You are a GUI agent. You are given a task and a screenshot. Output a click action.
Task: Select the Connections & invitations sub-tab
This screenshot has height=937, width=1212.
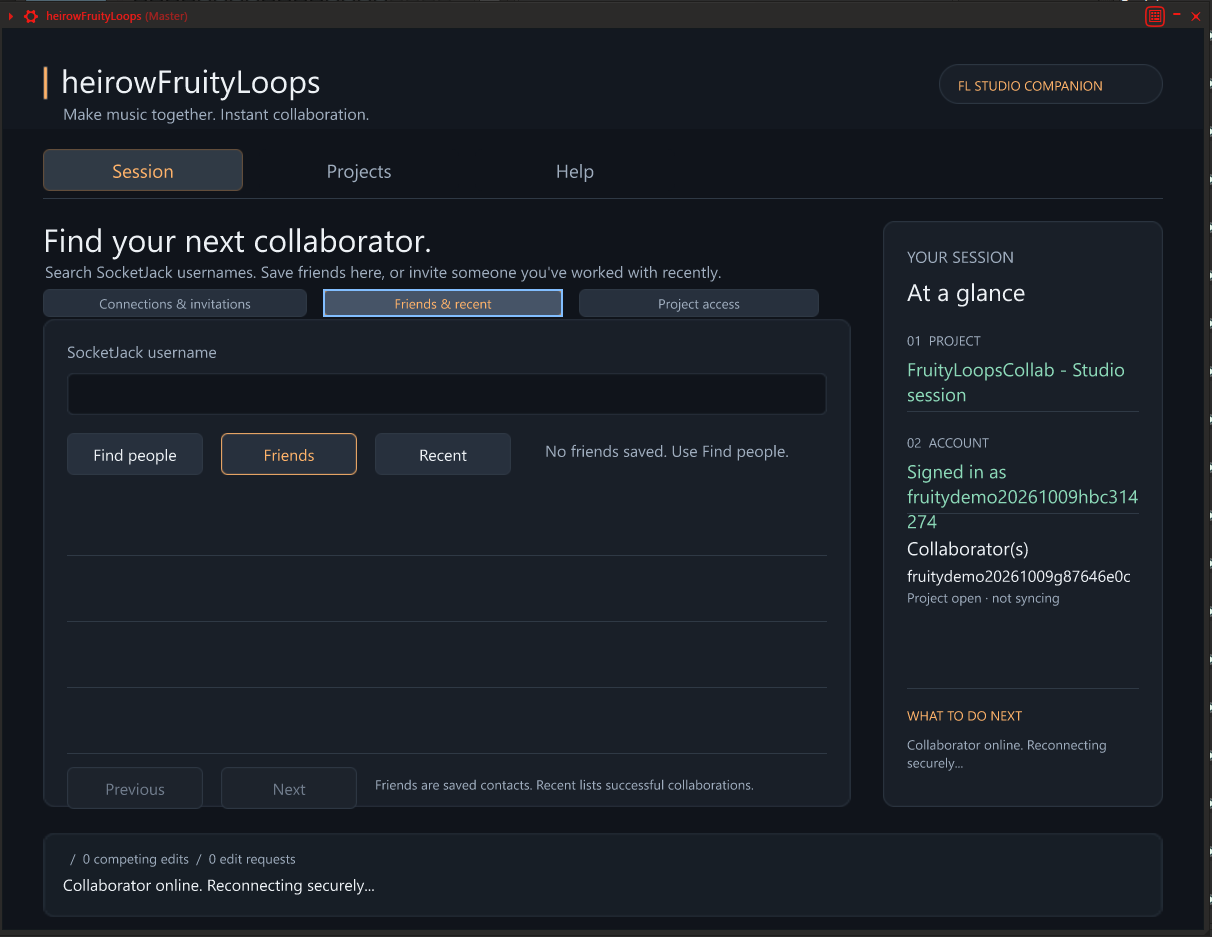pos(175,303)
